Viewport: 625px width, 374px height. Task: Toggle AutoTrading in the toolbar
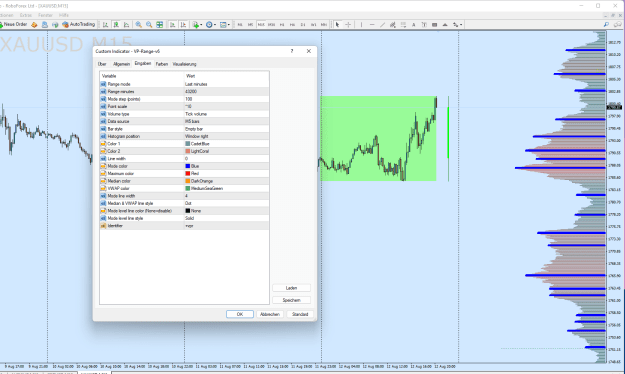(x=79, y=24)
